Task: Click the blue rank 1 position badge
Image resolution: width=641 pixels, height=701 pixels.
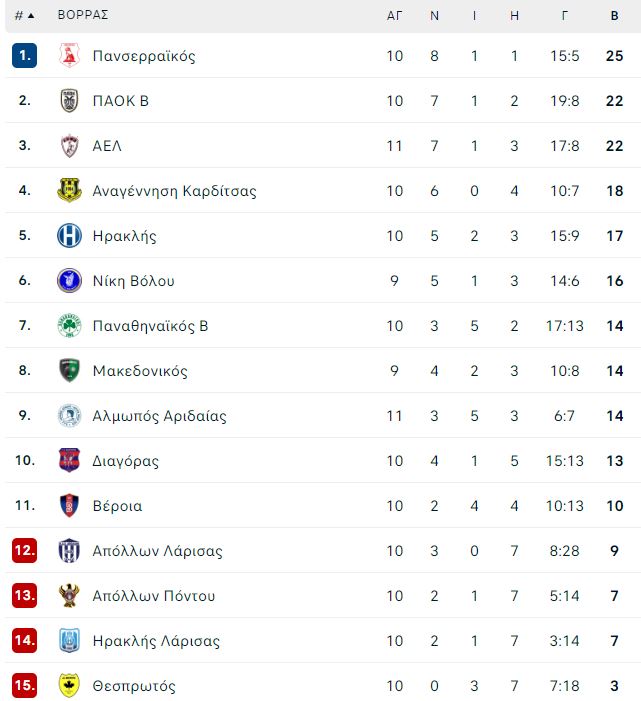Action: pos(25,55)
